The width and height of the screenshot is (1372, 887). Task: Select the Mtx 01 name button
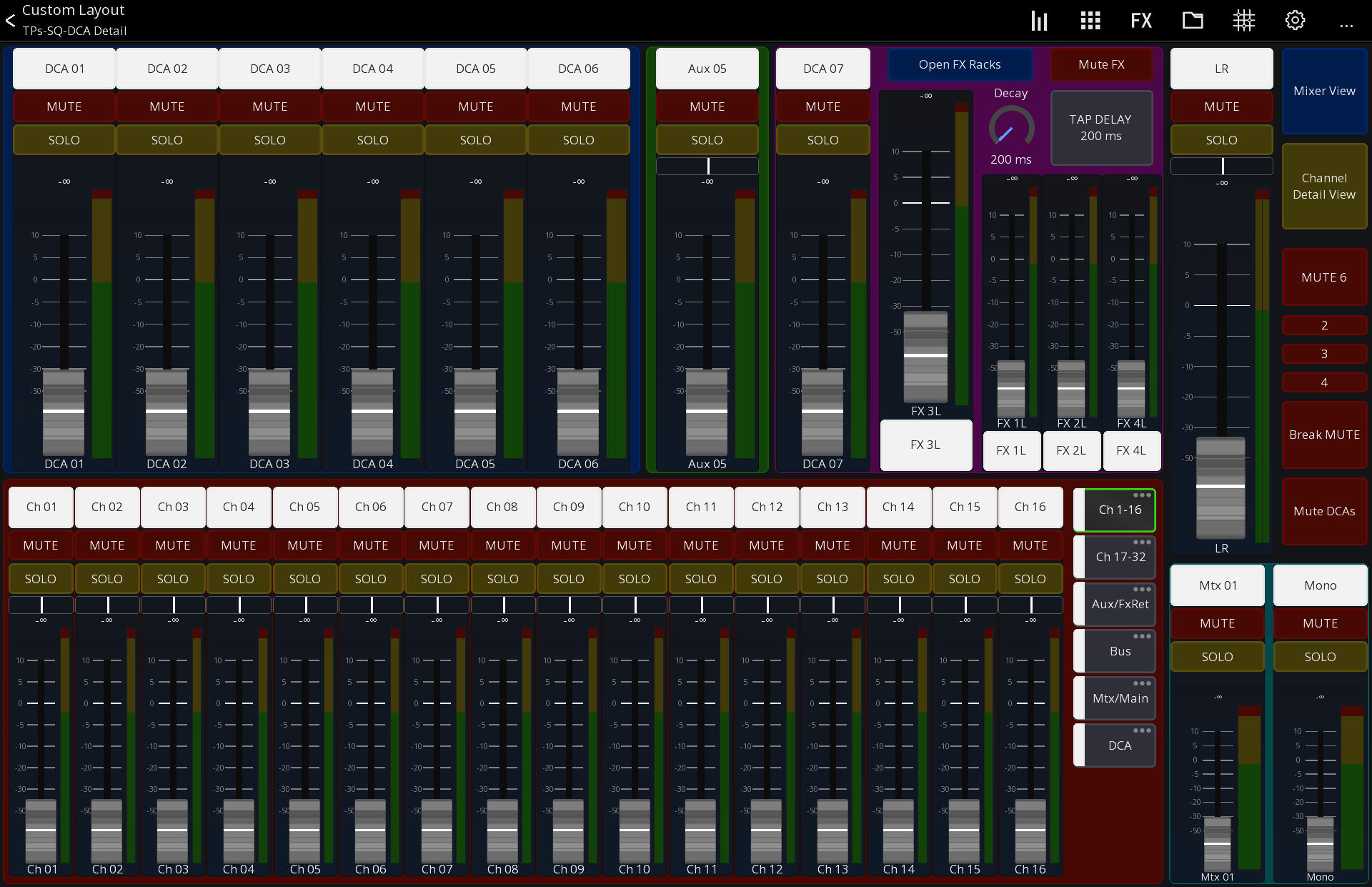click(1218, 585)
